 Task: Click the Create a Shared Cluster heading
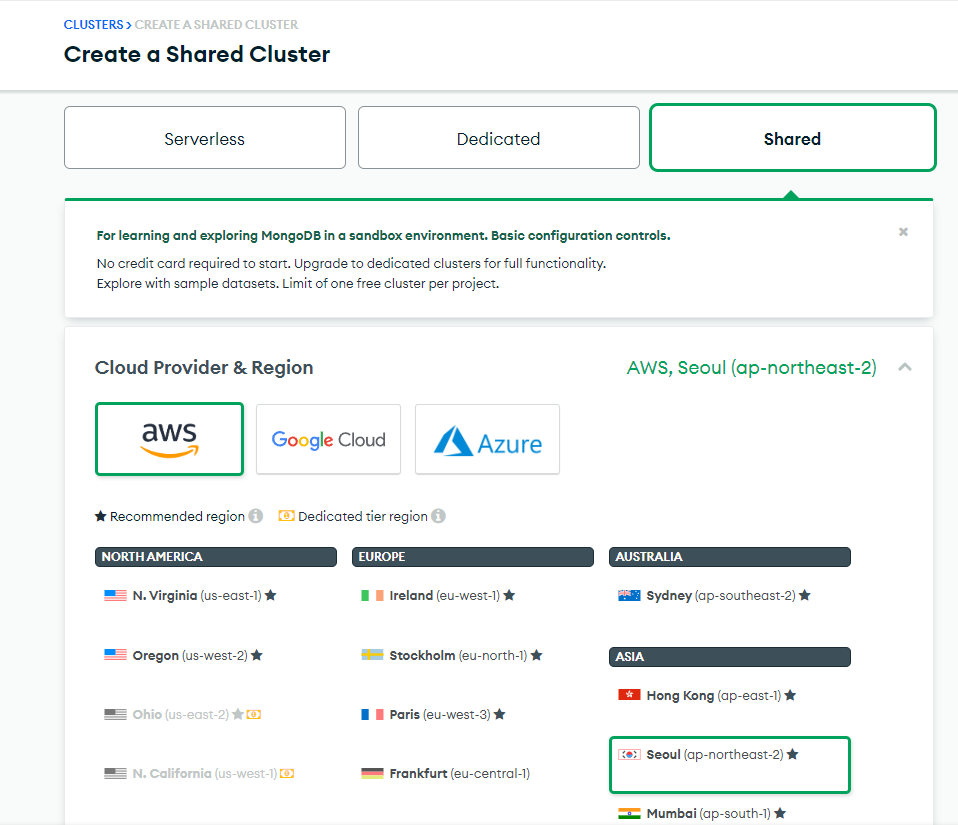[x=197, y=54]
